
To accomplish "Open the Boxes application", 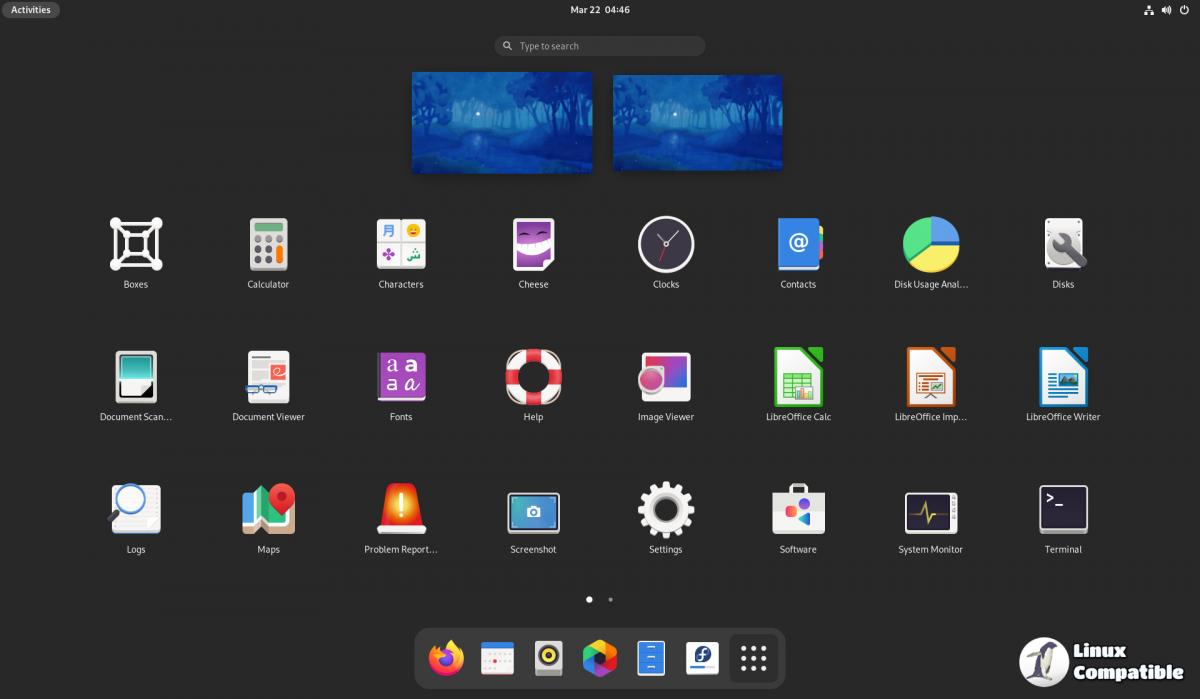I will click(136, 244).
